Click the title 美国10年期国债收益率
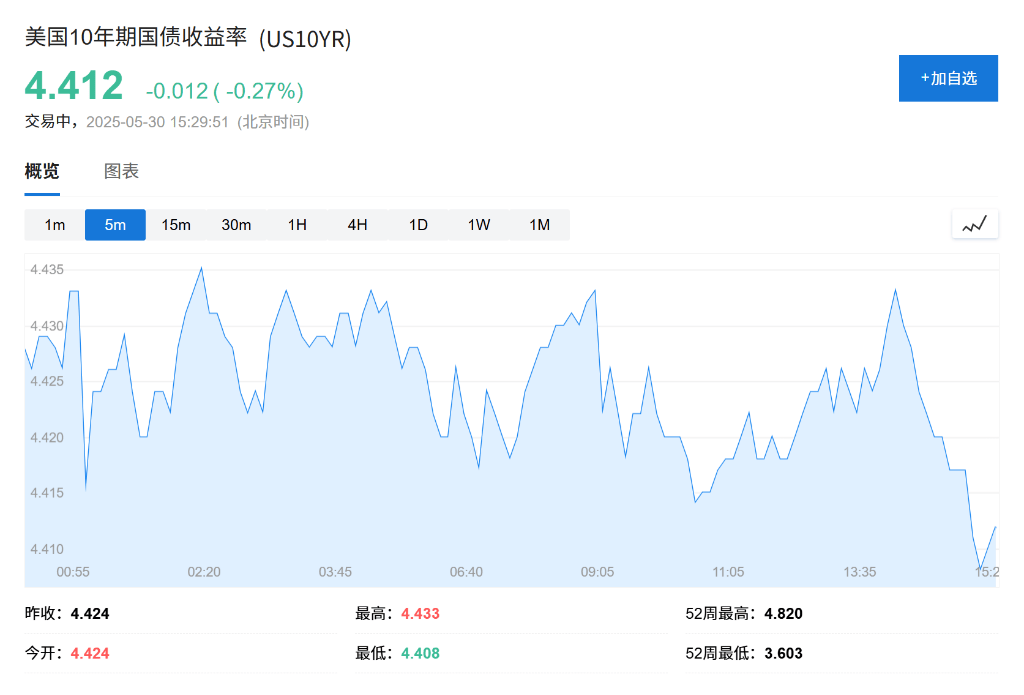This screenshot has width=1024, height=695. click(136, 37)
